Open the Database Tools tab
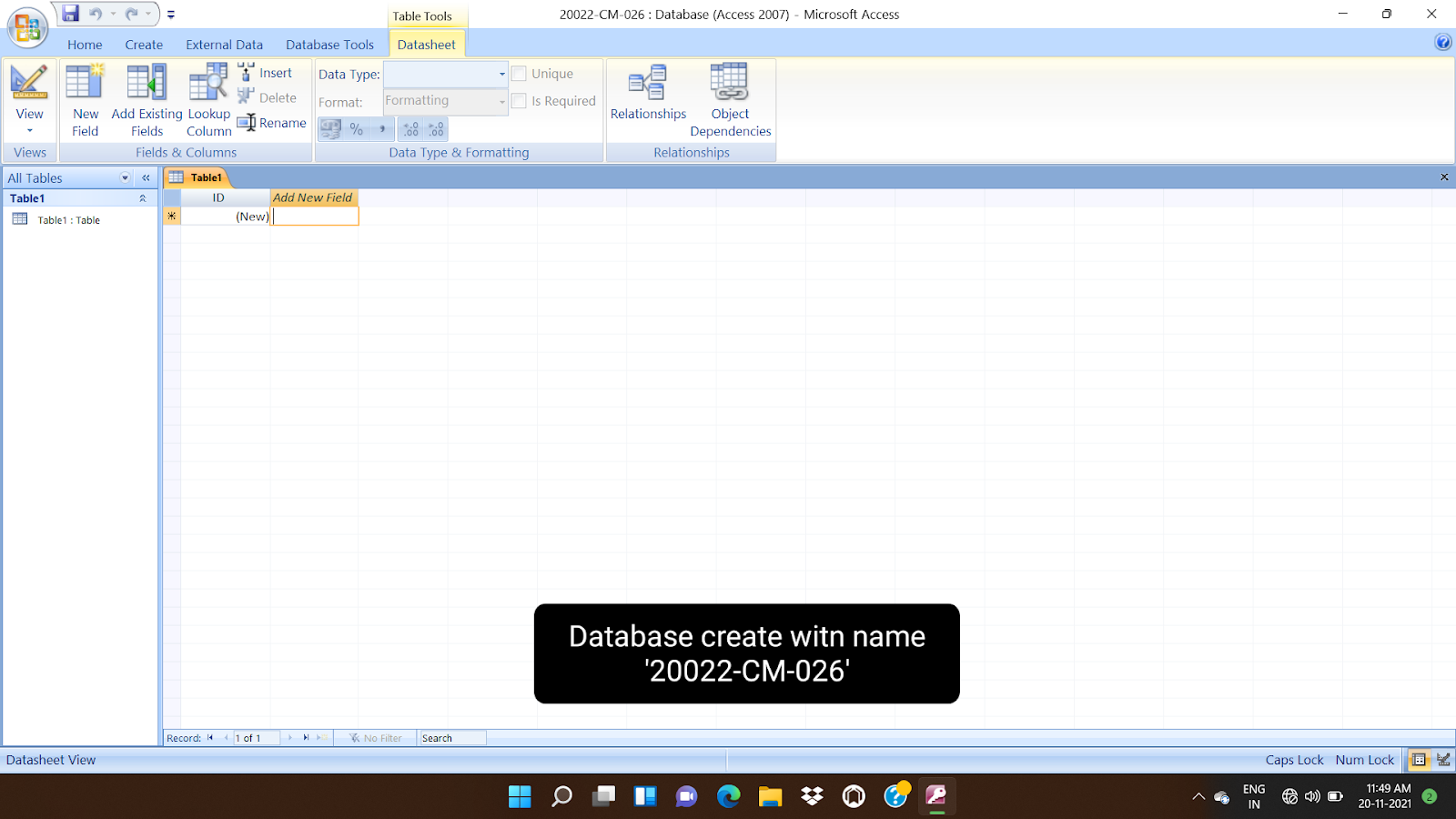 click(x=329, y=45)
